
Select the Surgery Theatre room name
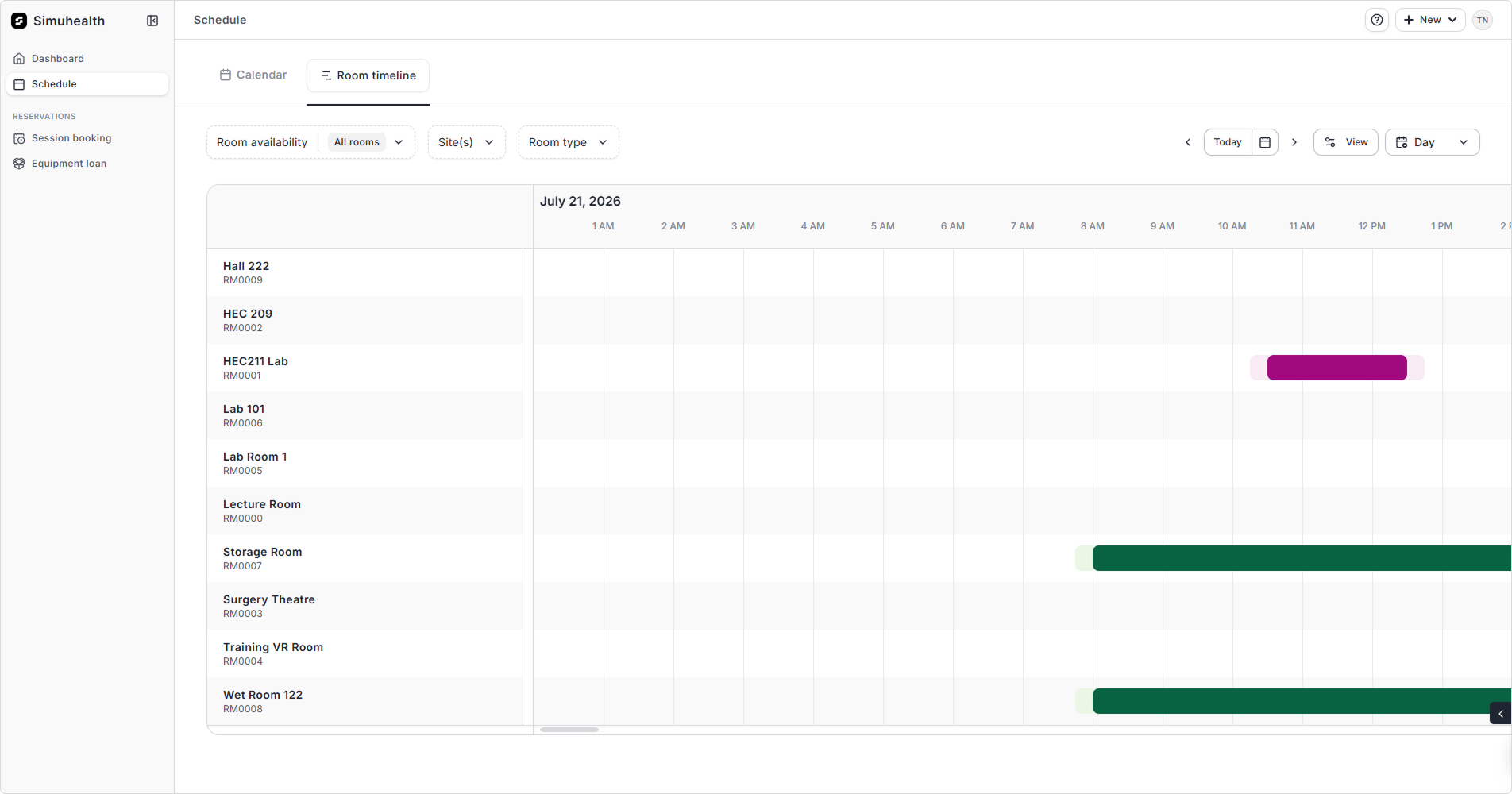pyautogui.click(x=269, y=599)
